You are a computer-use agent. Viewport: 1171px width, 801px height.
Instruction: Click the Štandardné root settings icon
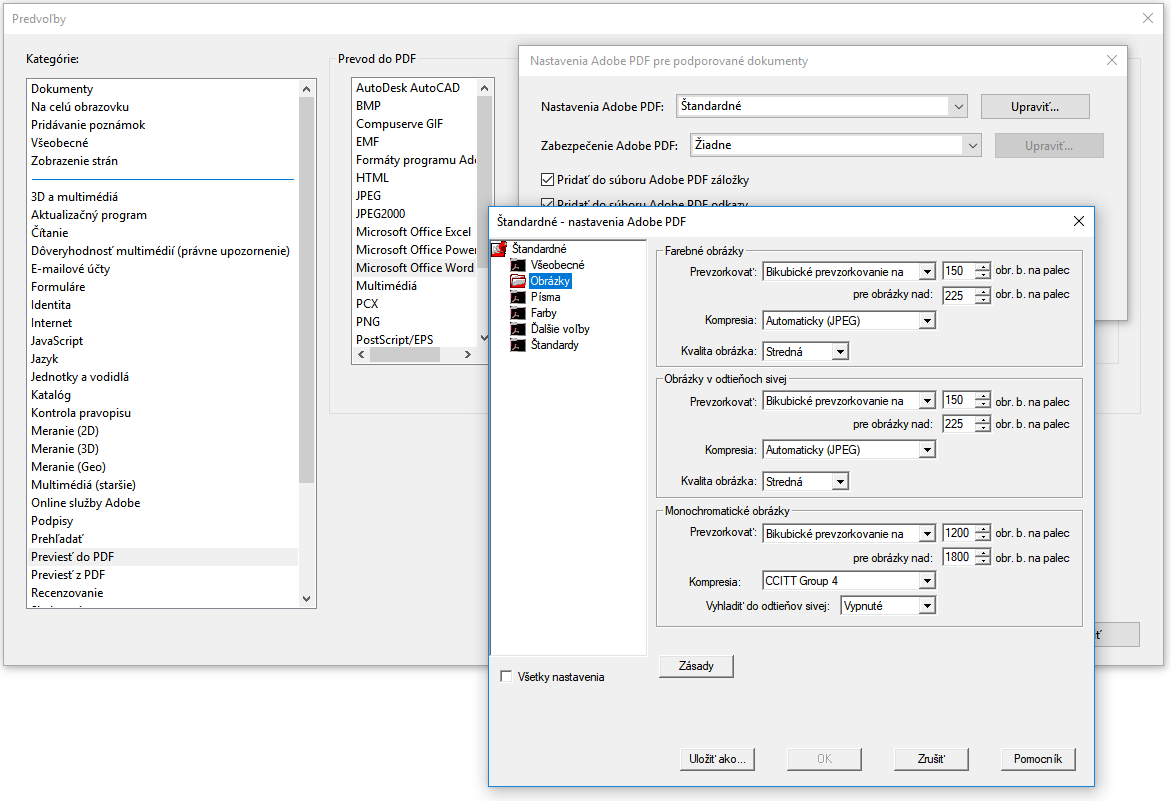pos(499,249)
